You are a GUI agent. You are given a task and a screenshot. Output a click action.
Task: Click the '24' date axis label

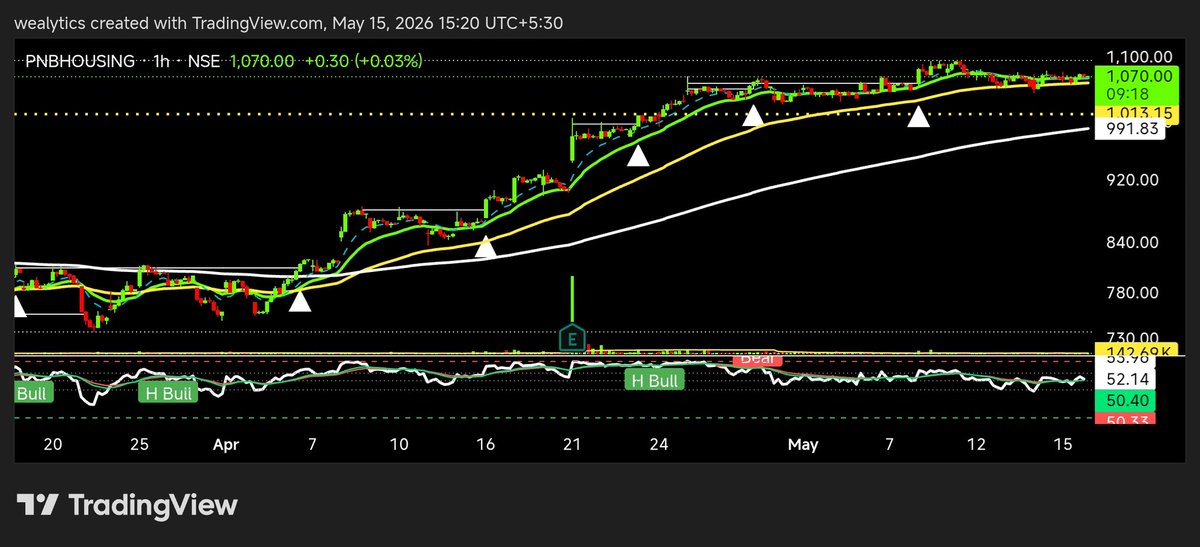[x=658, y=443]
